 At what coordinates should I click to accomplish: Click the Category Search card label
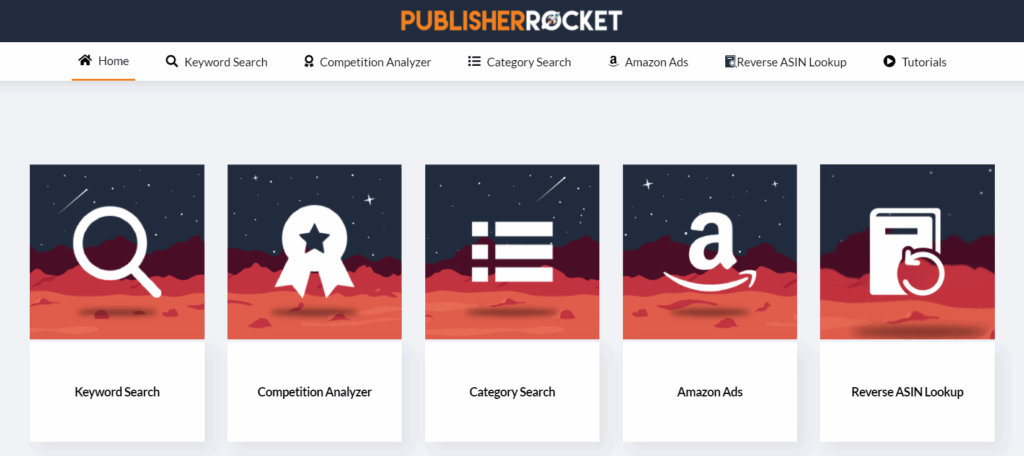point(512,392)
